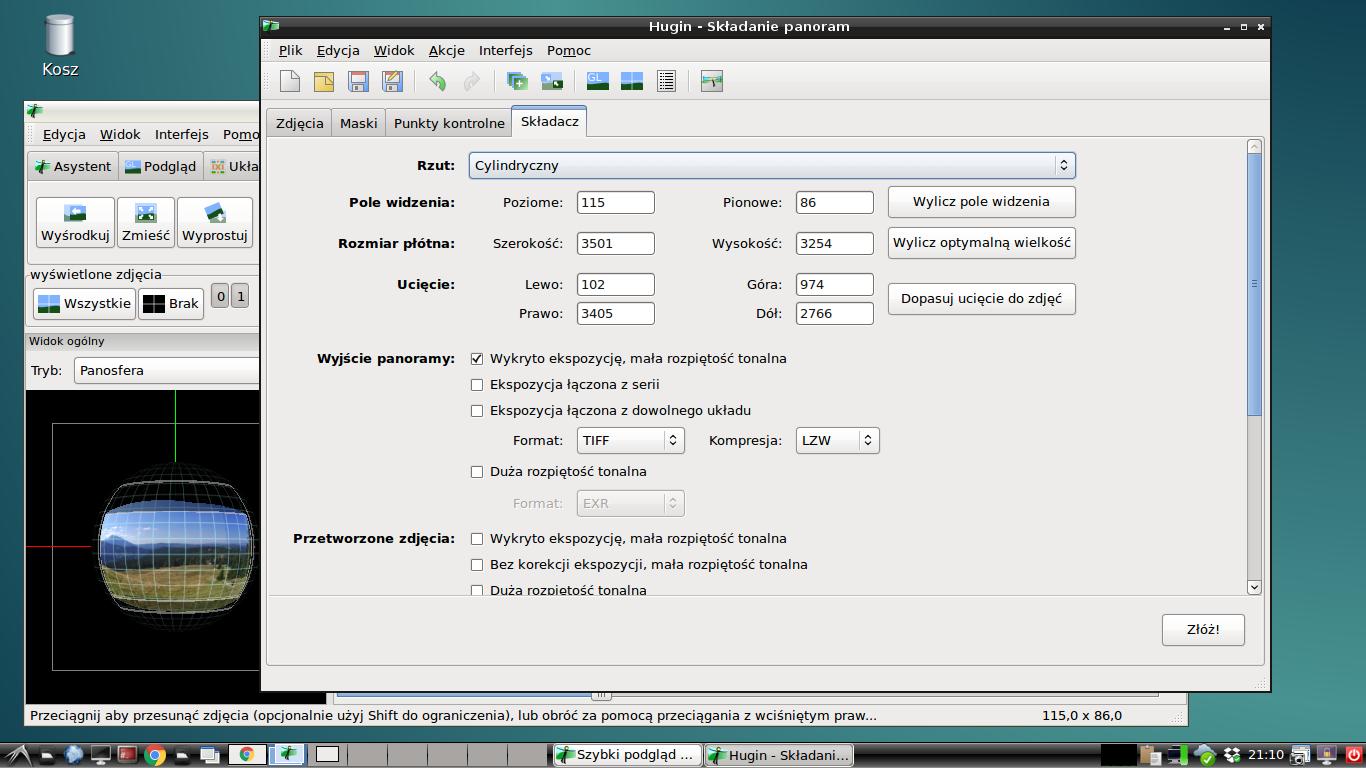This screenshot has height=768, width=1366.
Task: Switch to the Punkty kontrolne tab
Action: (449, 123)
